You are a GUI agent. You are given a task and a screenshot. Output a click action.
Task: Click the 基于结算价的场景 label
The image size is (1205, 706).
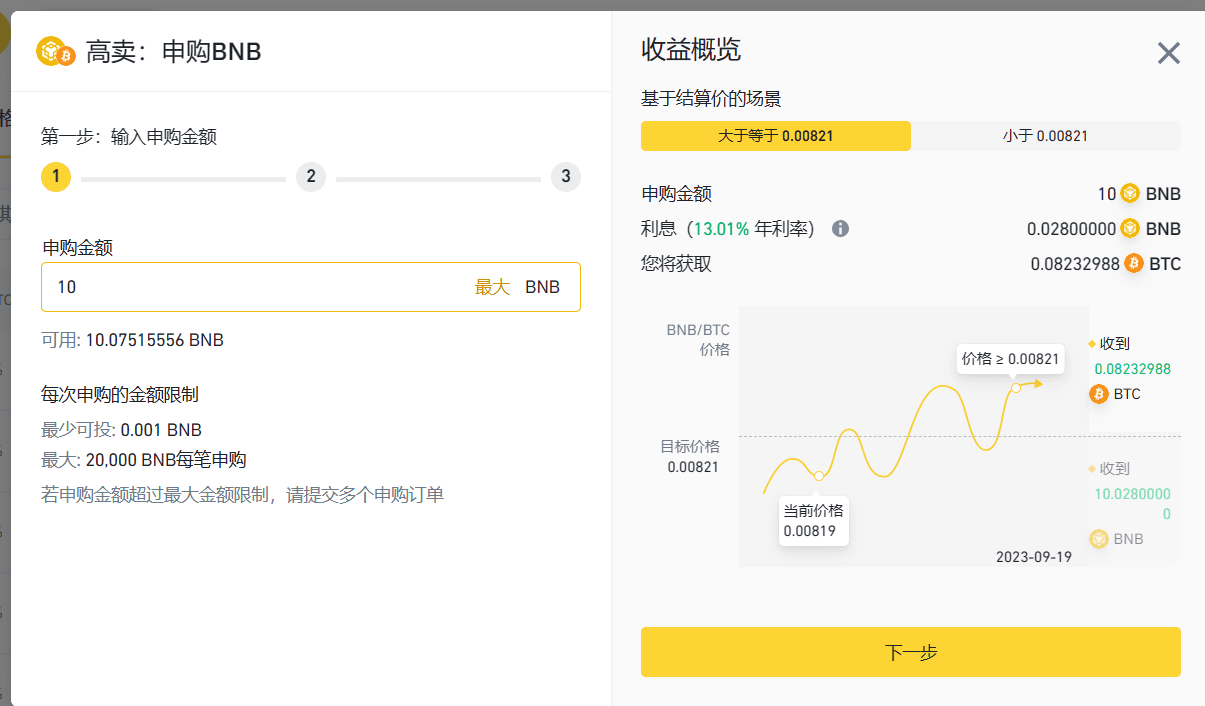click(x=711, y=99)
